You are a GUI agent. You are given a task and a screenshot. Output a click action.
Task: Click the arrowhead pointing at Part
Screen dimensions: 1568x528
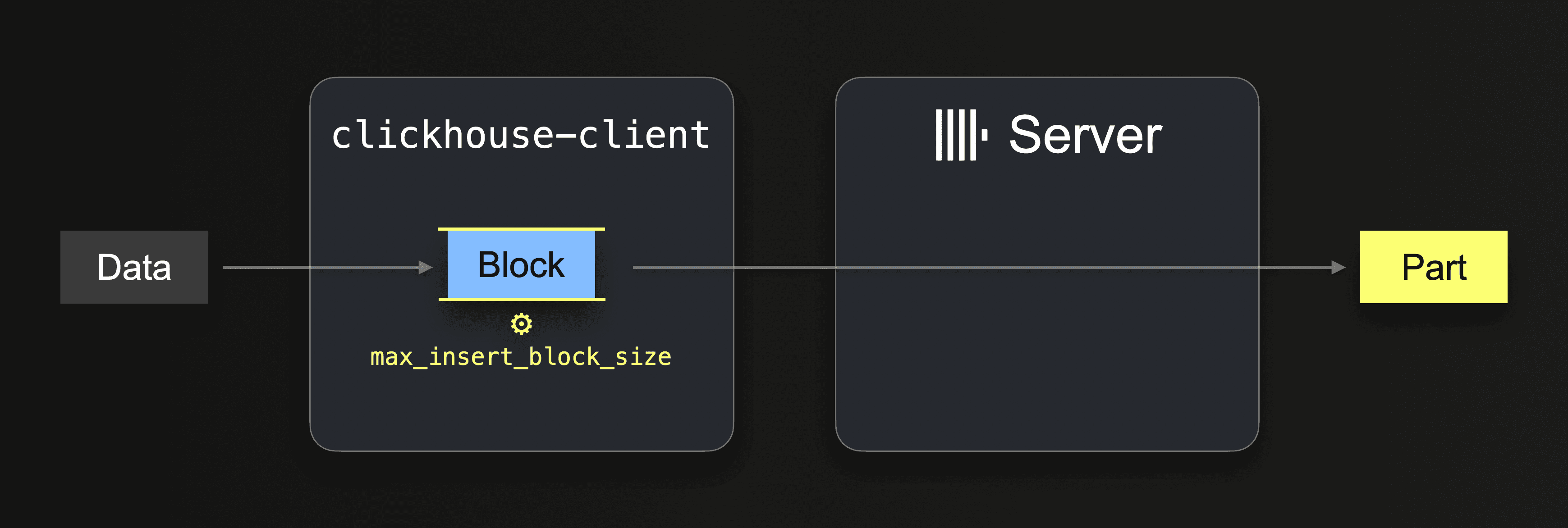point(1338,267)
